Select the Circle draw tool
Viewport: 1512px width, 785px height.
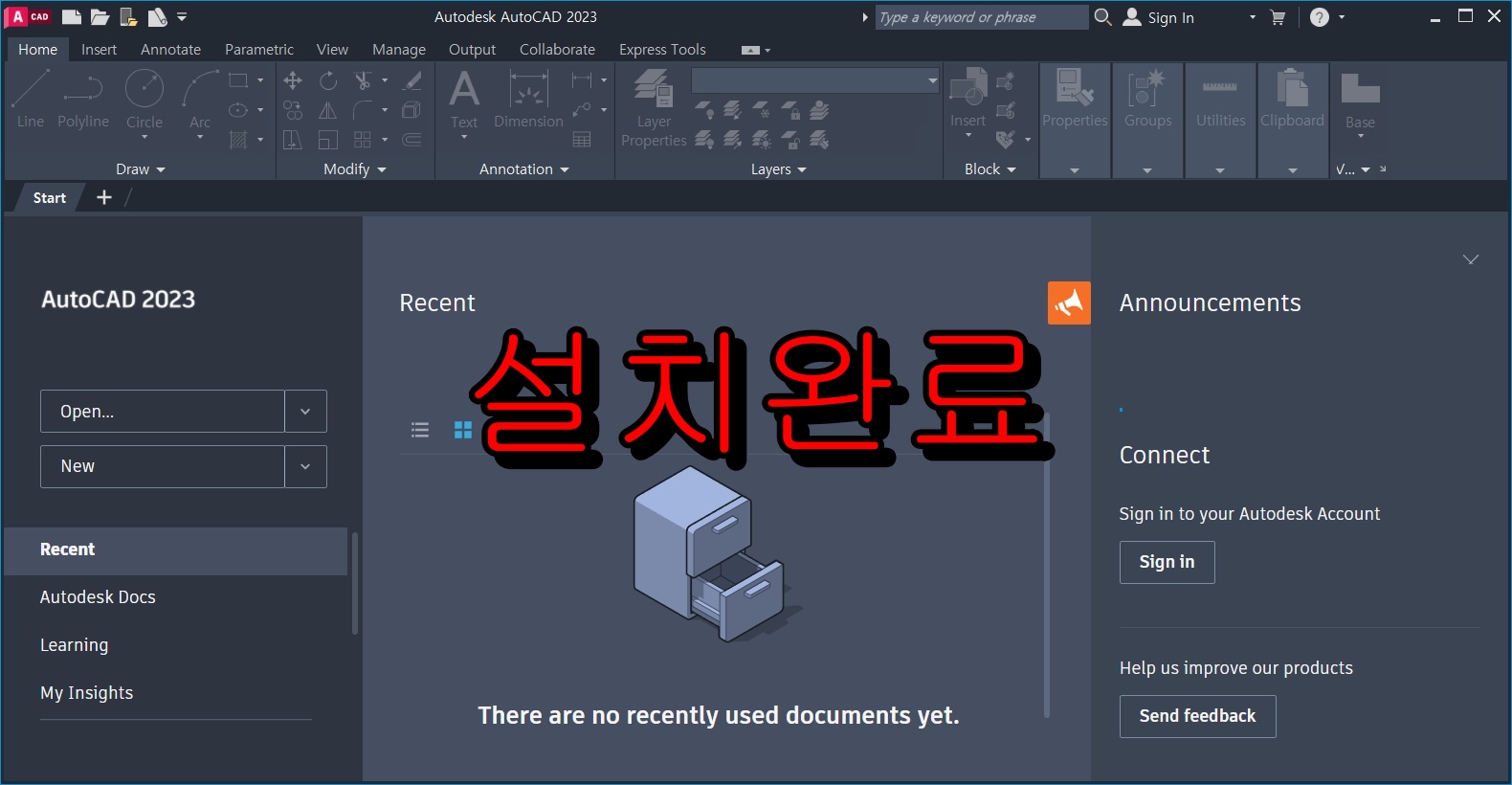coord(145,99)
